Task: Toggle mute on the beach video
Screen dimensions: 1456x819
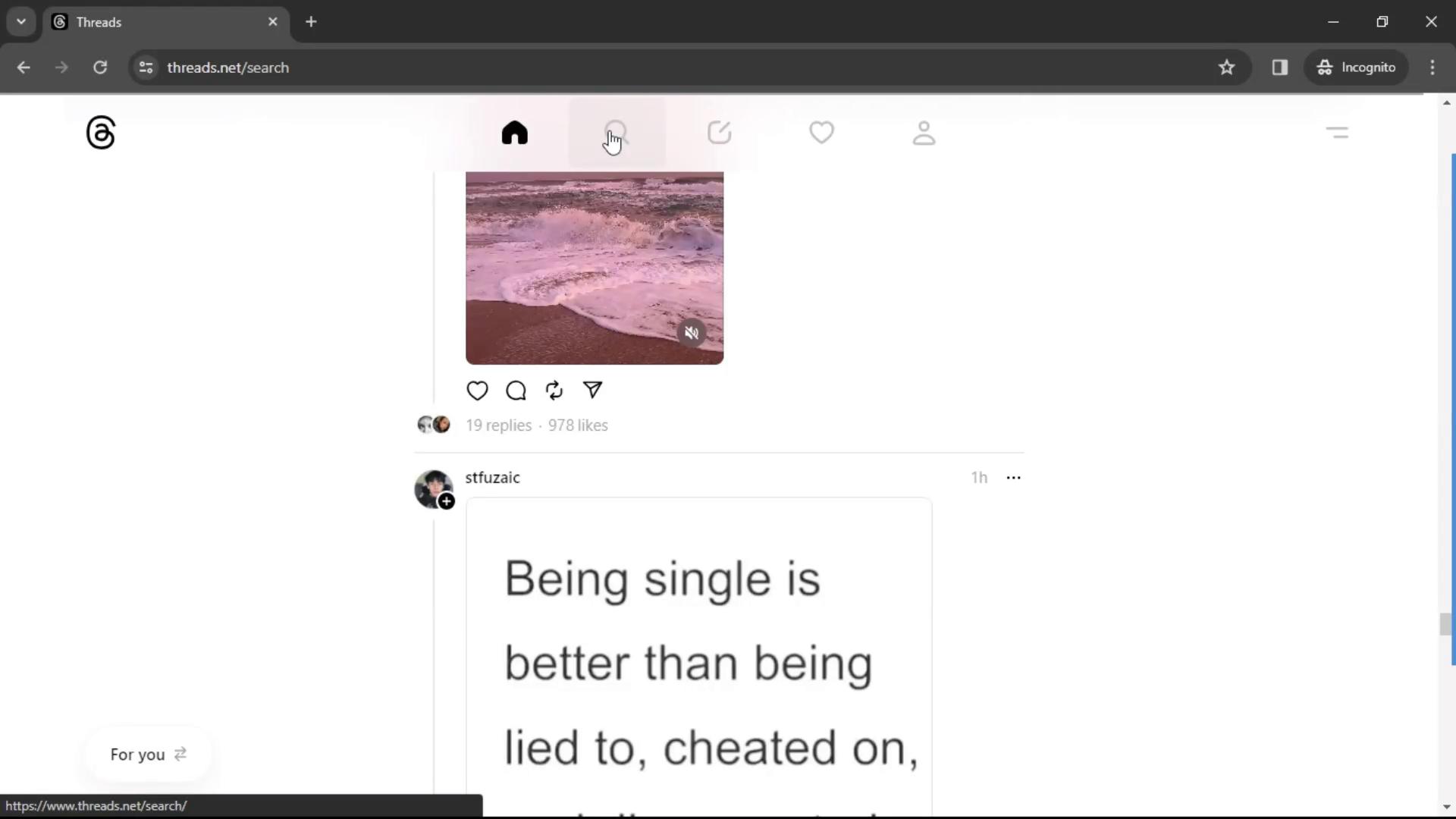Action: point(692,333)
